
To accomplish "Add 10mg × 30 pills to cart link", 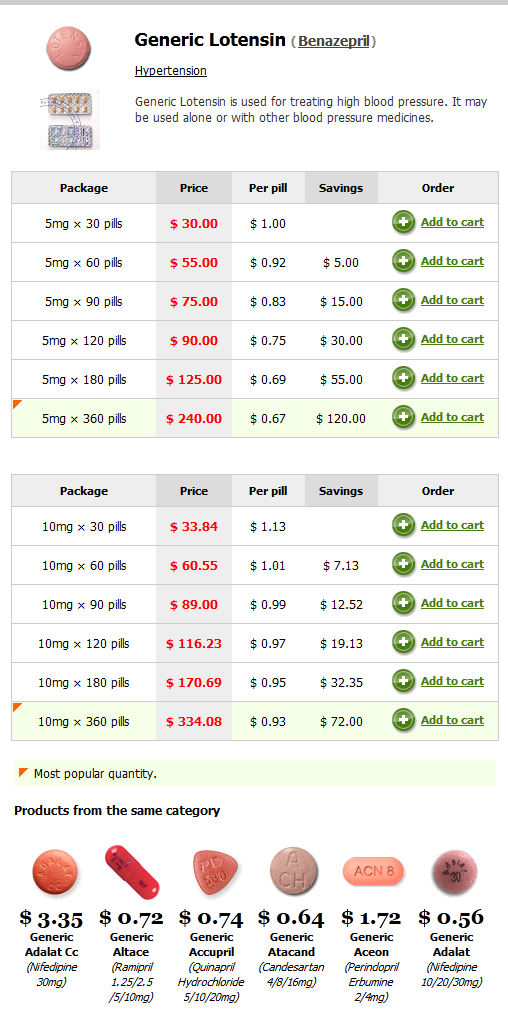I will coord(452,525).
